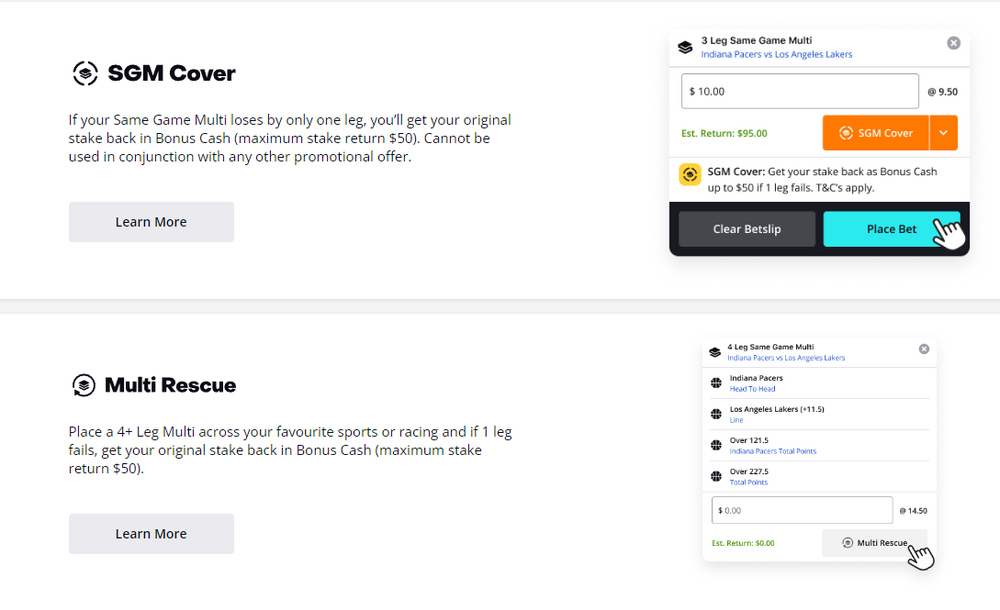Click the stacked layers icon on 3 Leg betslip
This screenshot has height=610, width=1000.
(685, 47)
